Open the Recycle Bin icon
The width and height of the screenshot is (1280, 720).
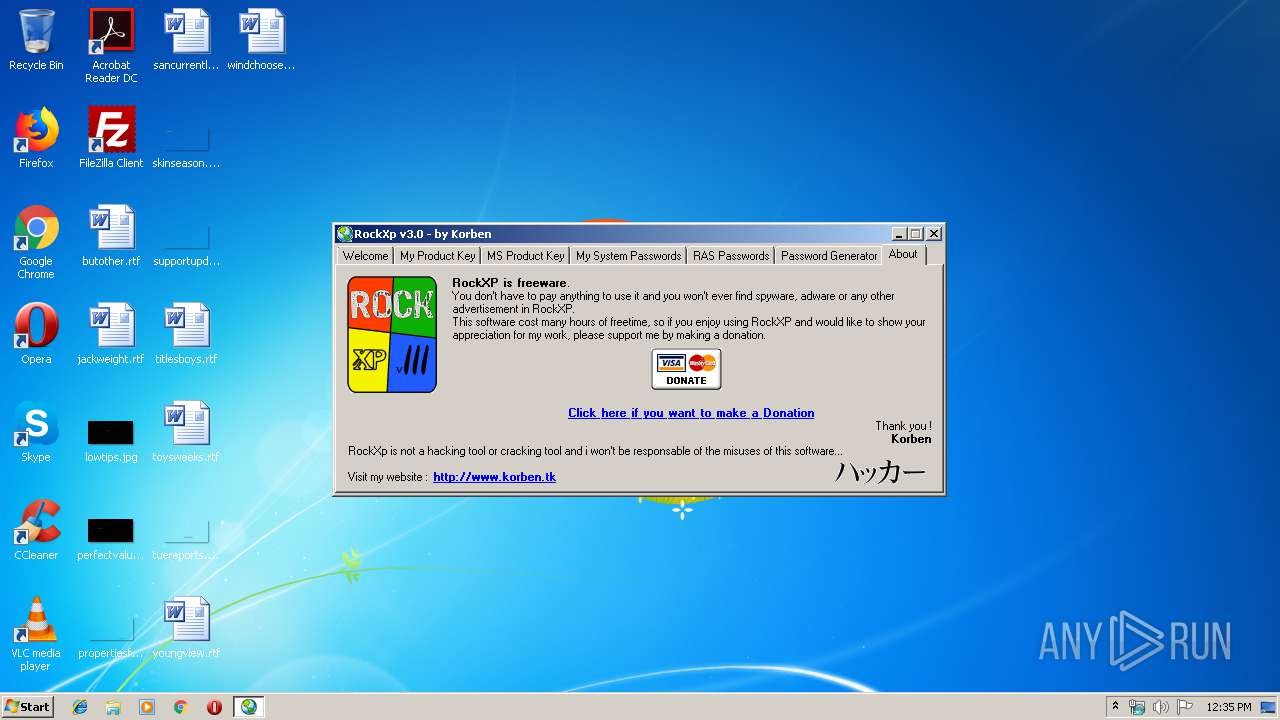pos(36,40)
